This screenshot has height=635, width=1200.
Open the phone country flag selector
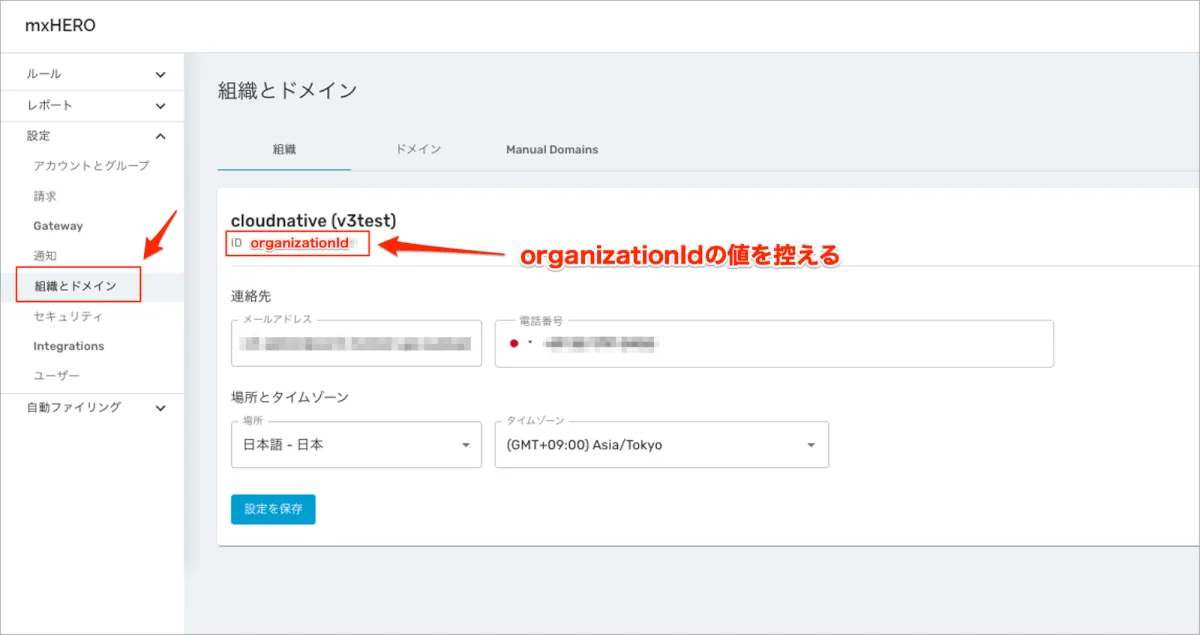pos(520,343)
